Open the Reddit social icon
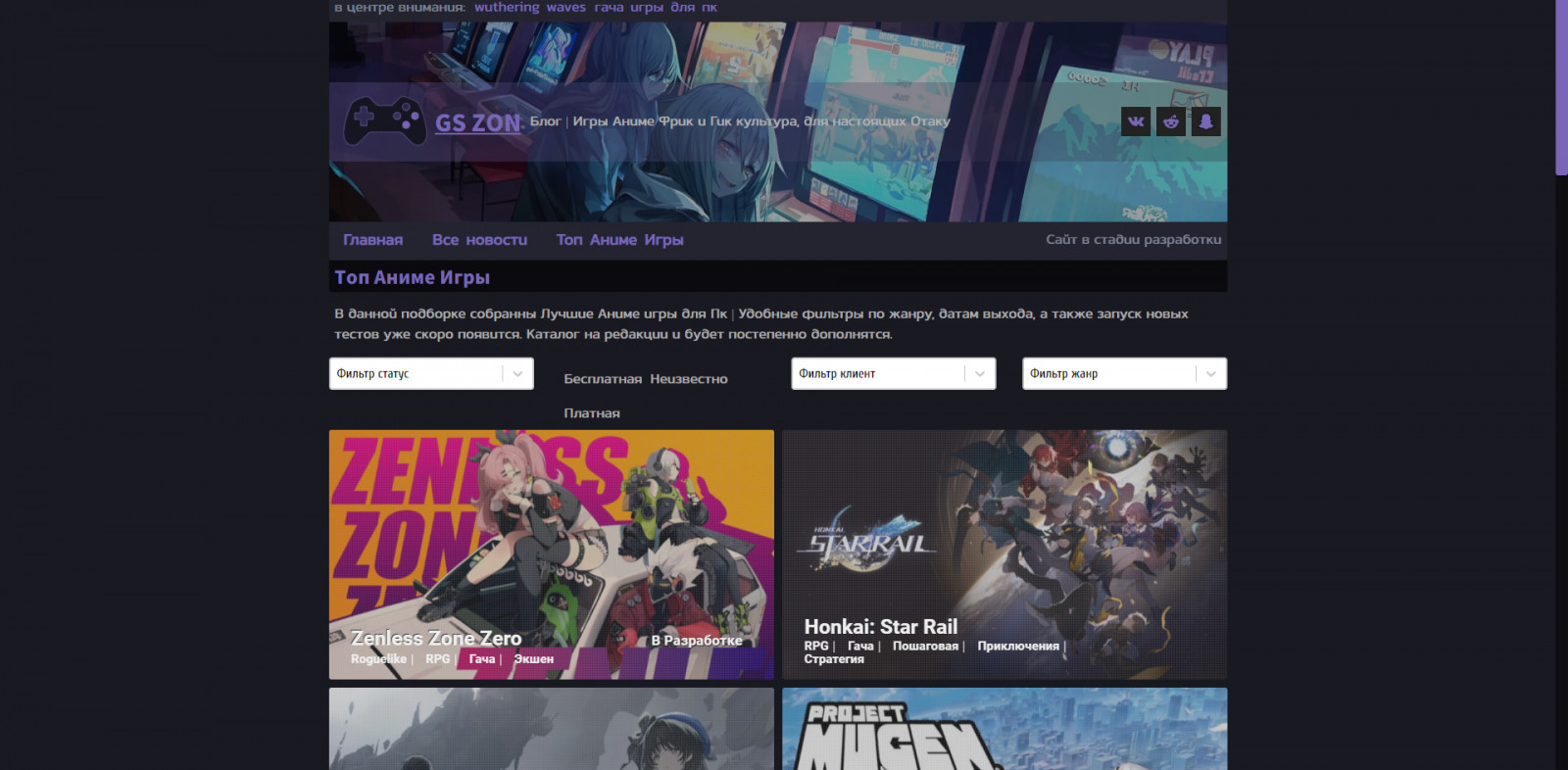Image resolution: width=1568 pixels, height=770 pixels. (1171, 121)
